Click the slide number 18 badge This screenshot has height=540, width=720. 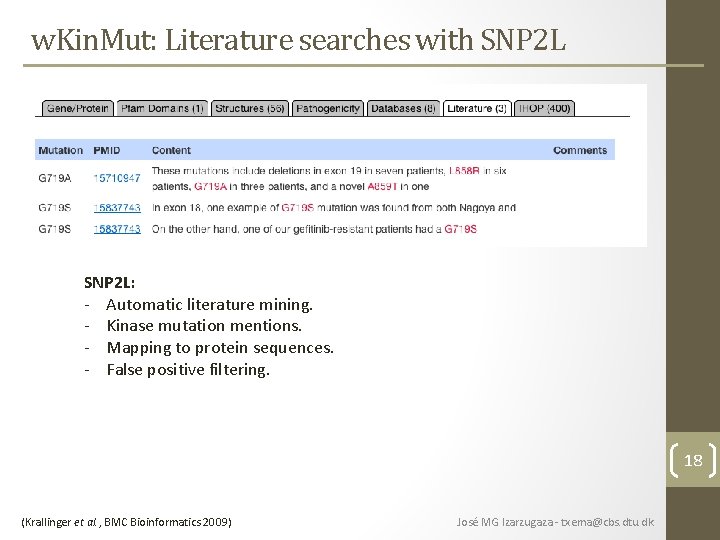[693, 460]
